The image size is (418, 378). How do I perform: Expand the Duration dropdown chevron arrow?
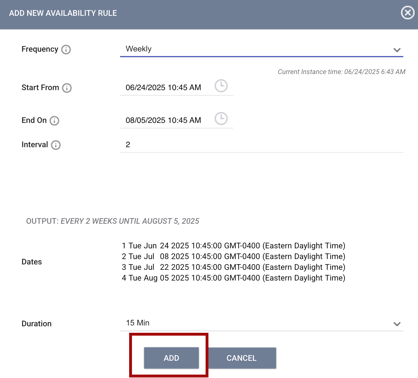pyautogui.click(x=397, y=324)
